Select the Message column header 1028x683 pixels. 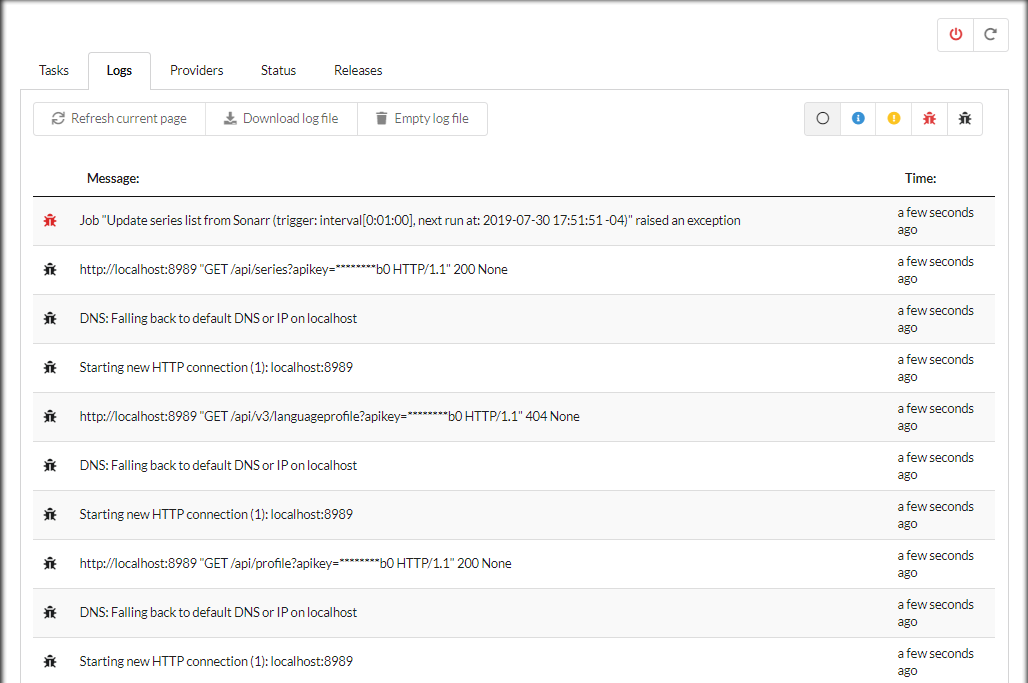tap(113, 178)
